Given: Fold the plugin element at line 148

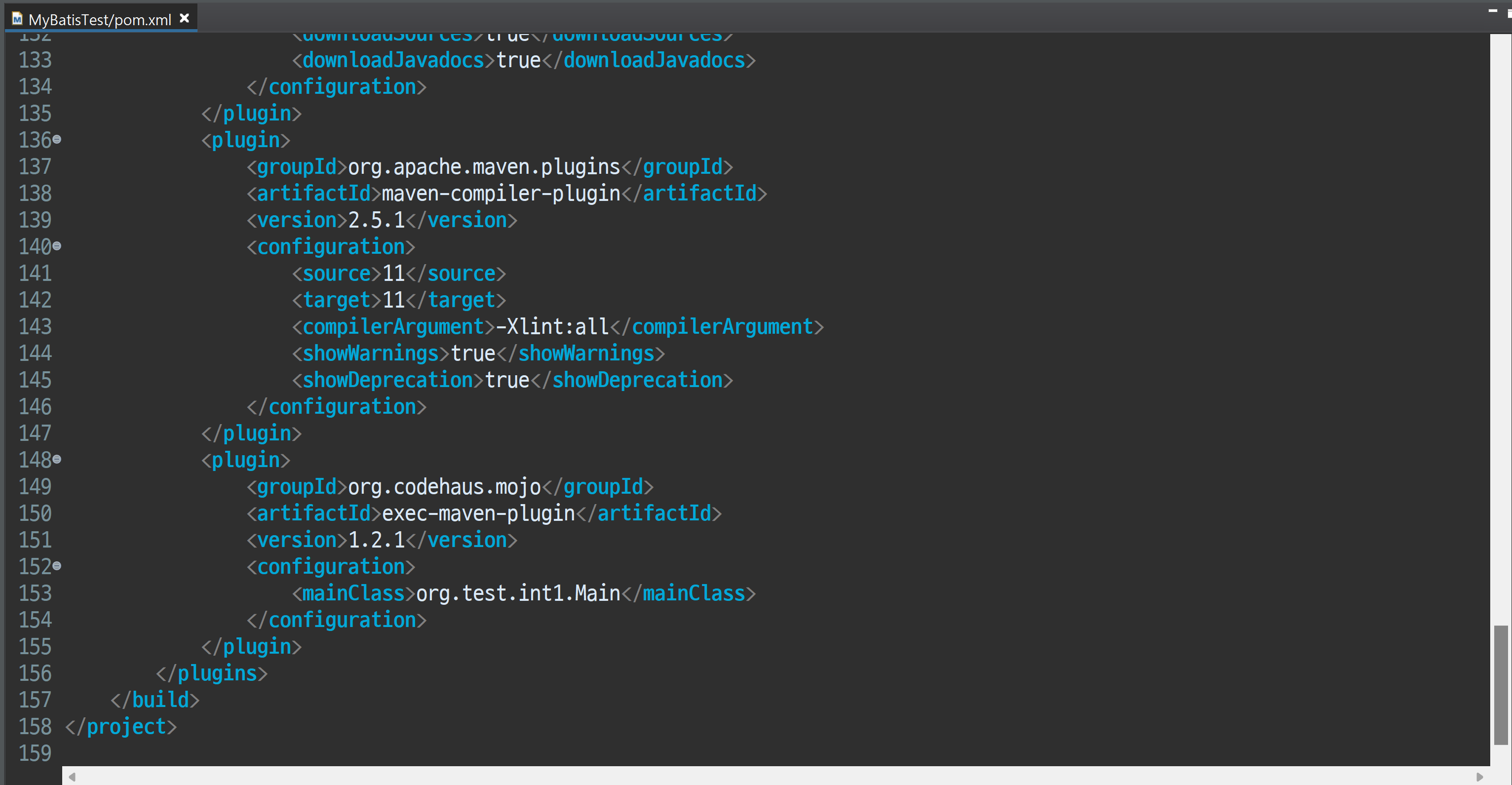Looking at the screenshot, I should pyautogui.click(x=57, y=459).
